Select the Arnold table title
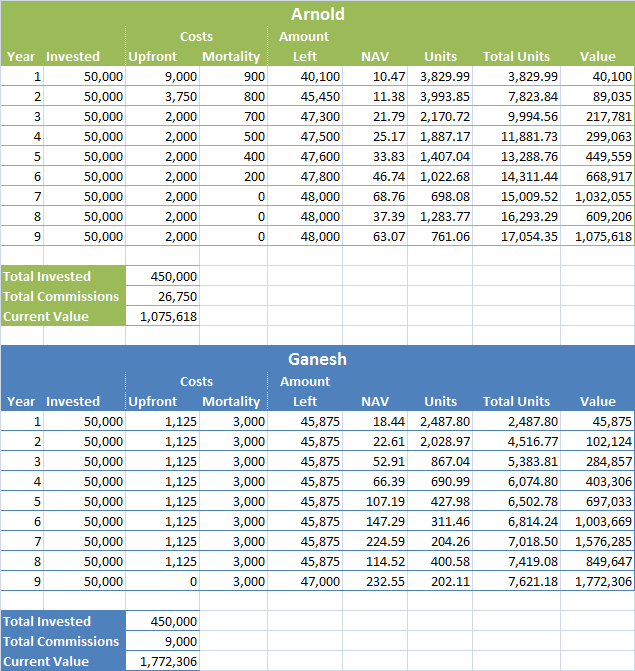 (318, 14)
